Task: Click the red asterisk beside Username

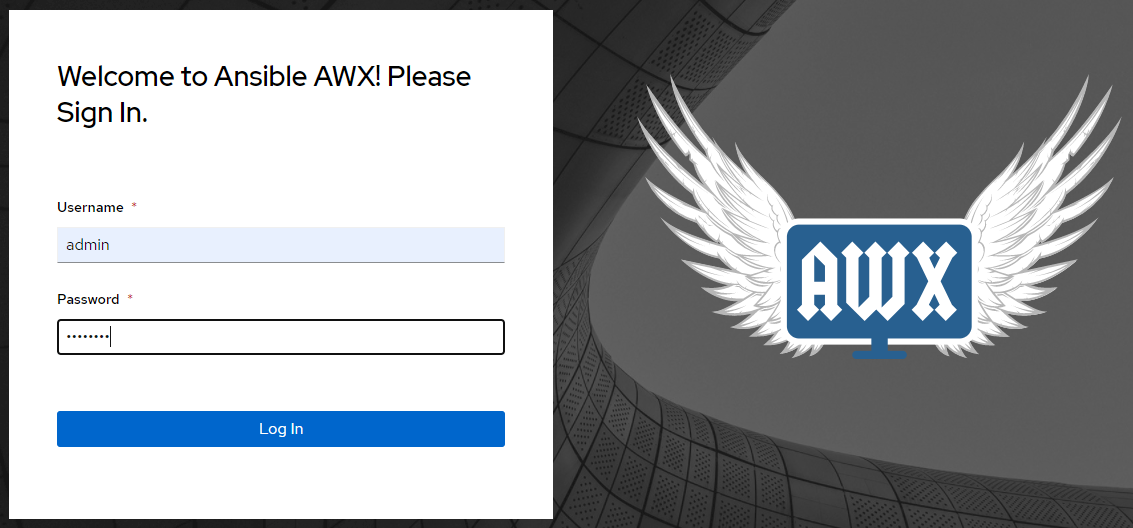Action: click(134, 207)
